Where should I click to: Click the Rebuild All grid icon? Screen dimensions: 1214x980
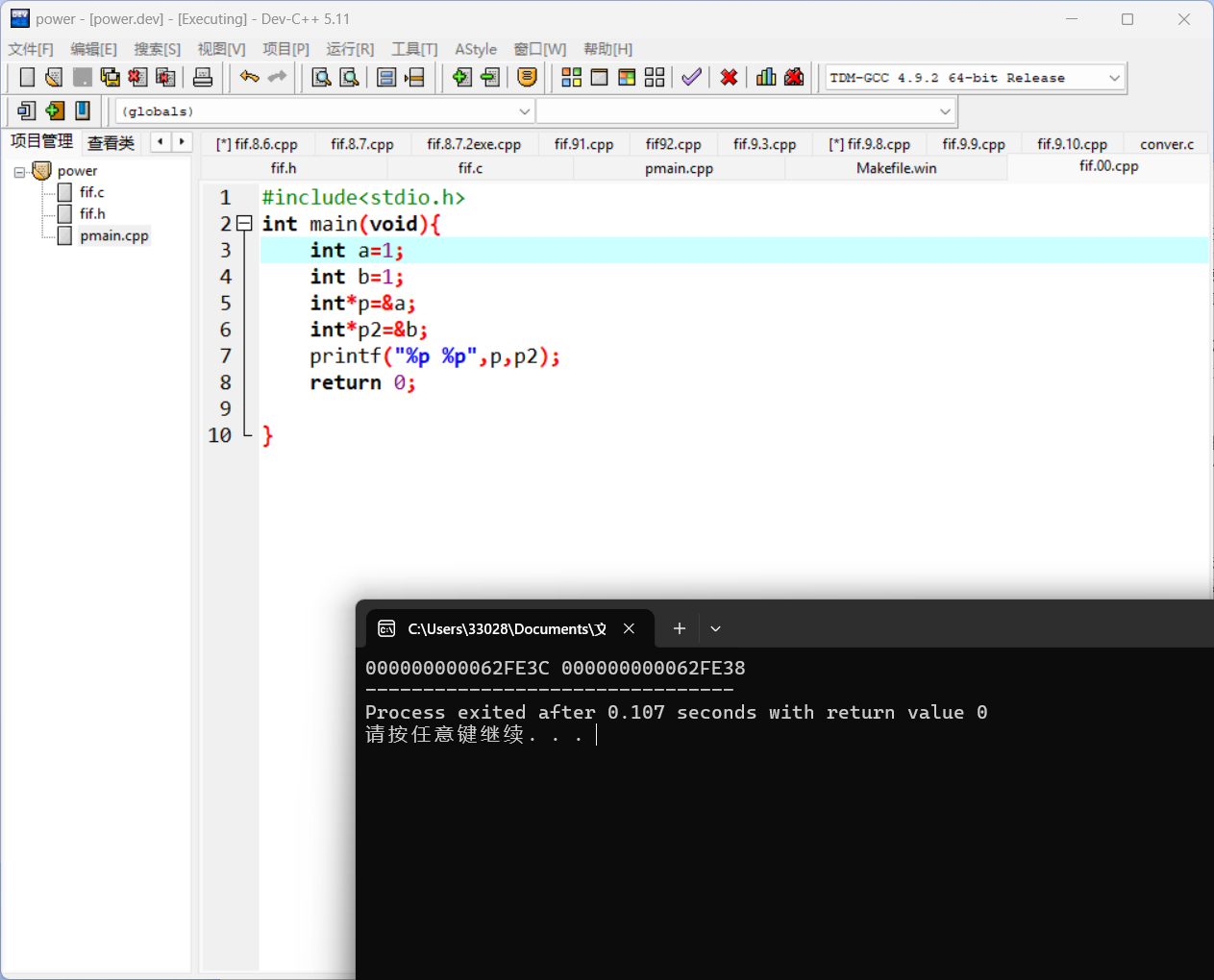[x=655, y=78]
